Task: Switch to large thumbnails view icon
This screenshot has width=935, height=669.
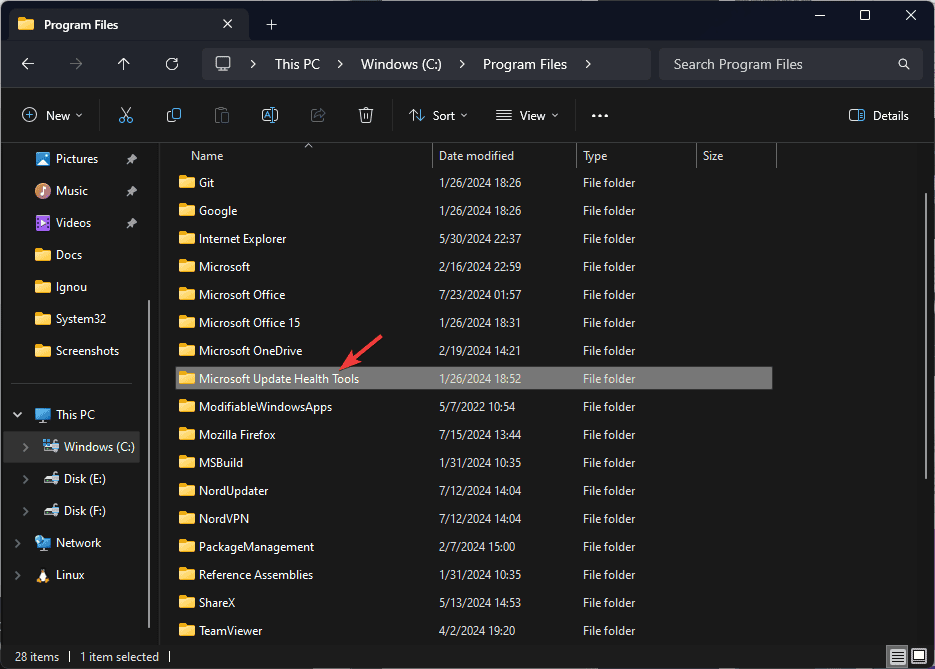Action: click(x=919, y=657)
